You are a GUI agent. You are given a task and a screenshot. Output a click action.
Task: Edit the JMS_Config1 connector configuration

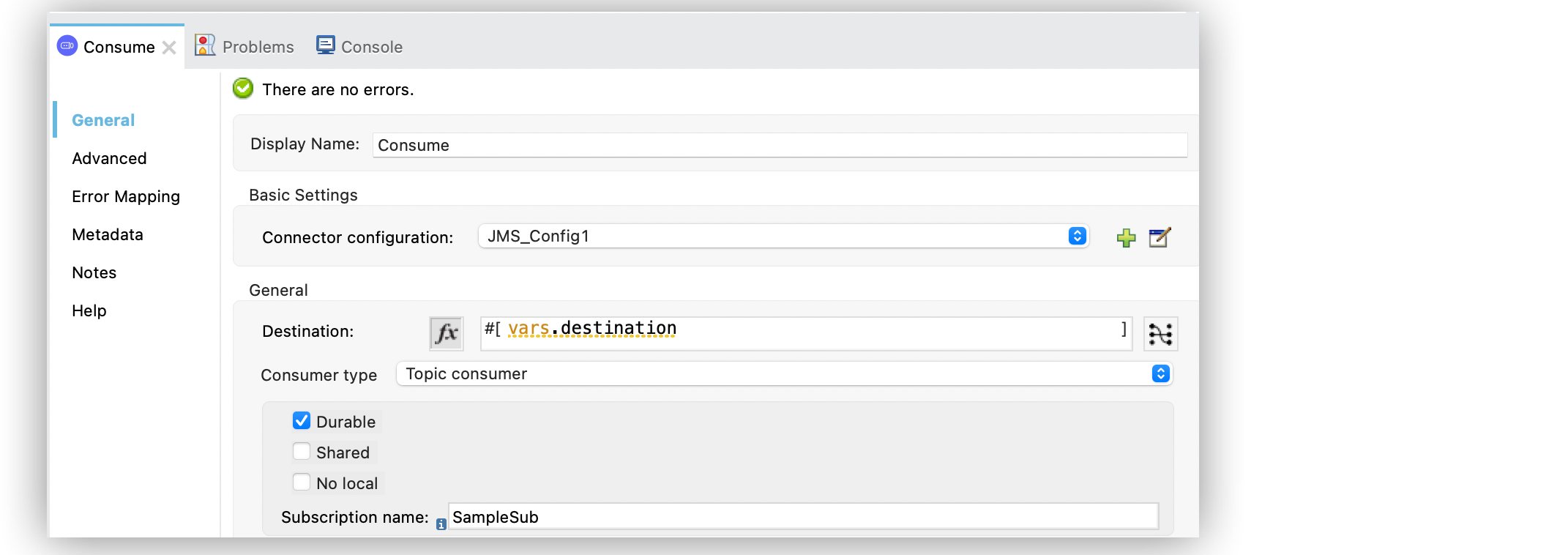pos(1160,238)
